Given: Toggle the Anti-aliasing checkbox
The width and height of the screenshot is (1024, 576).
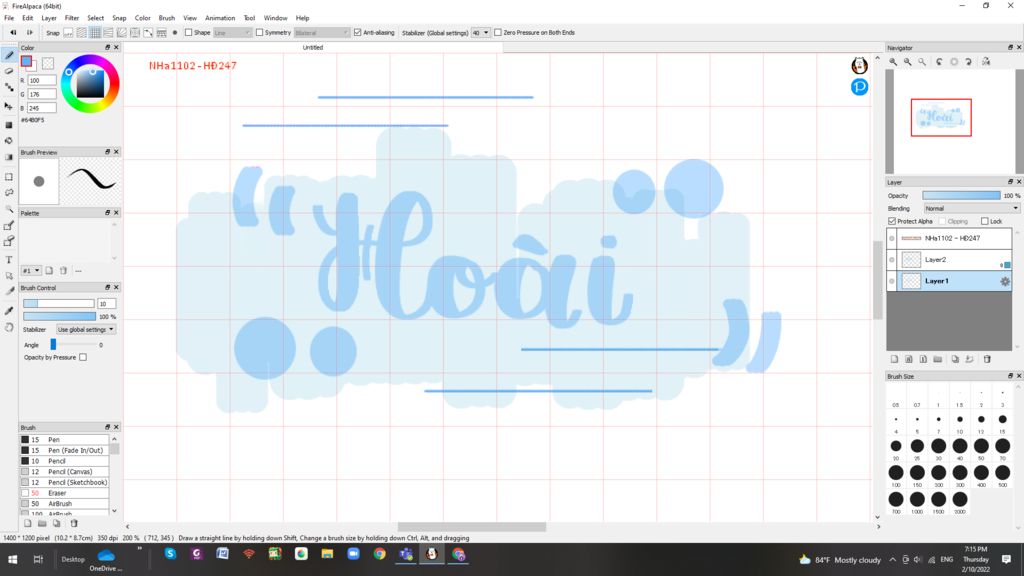Looking at the screenshot, I should [x=357, y=33].
